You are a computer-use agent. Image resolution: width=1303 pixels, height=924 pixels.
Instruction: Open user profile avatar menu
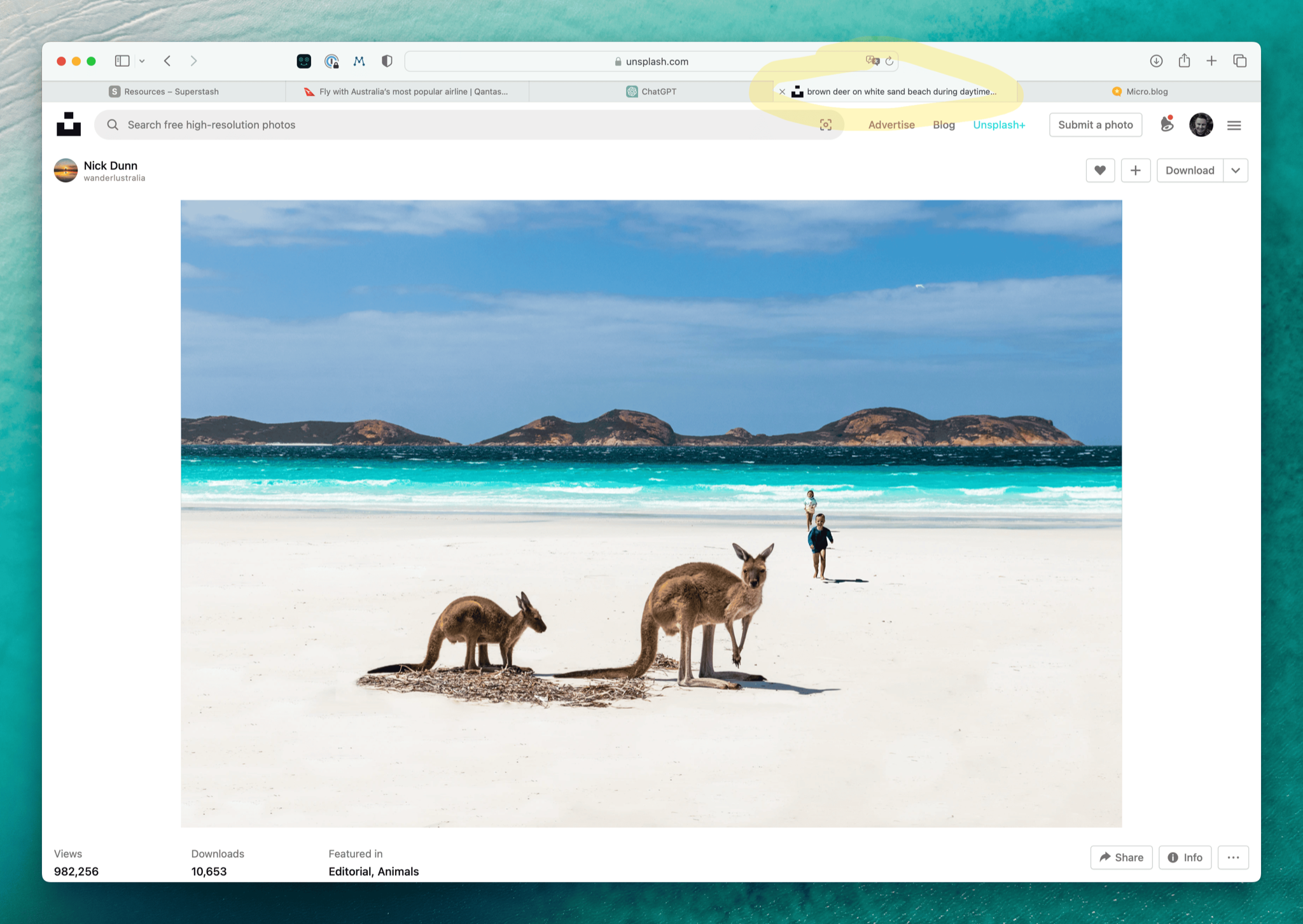tap(1201, 125)
